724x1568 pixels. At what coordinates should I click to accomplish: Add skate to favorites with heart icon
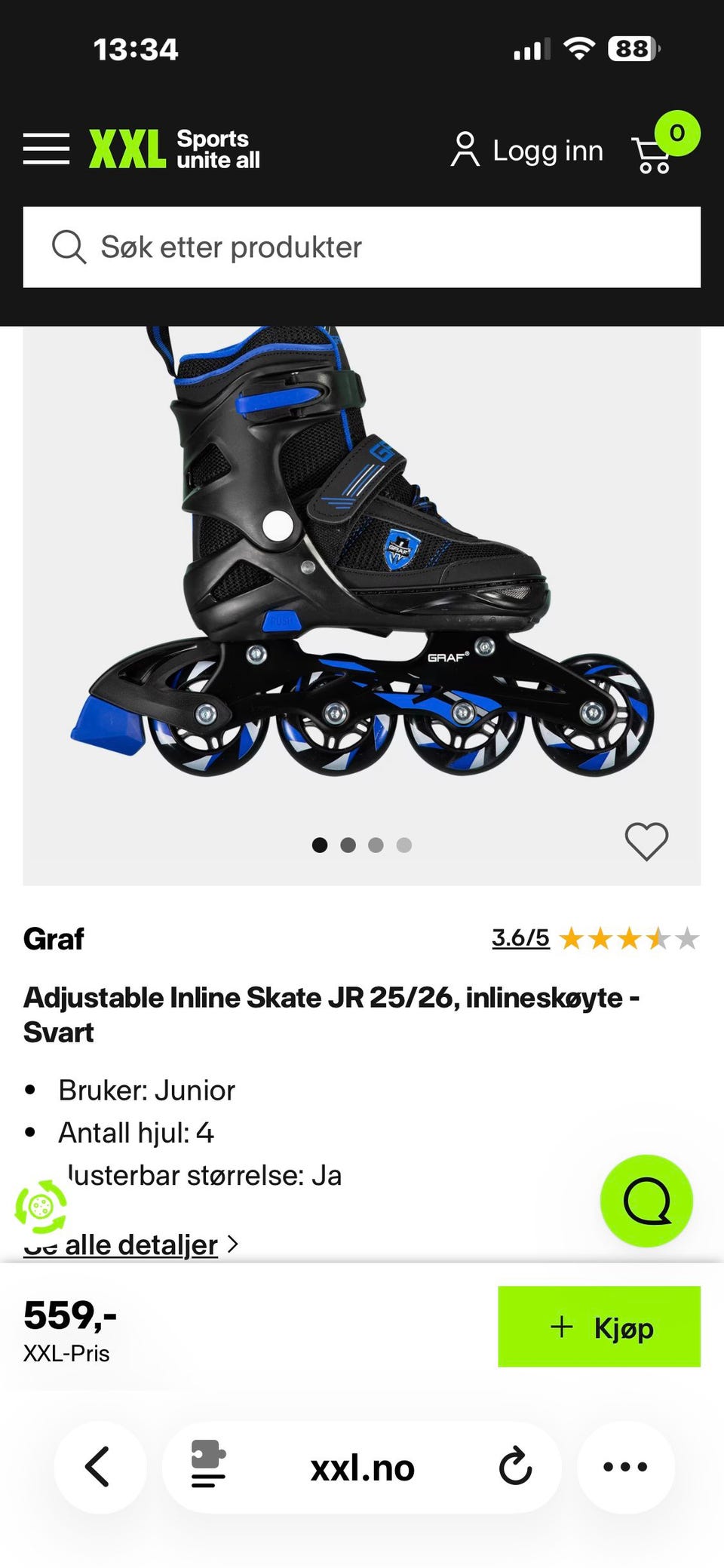point(646,841)
